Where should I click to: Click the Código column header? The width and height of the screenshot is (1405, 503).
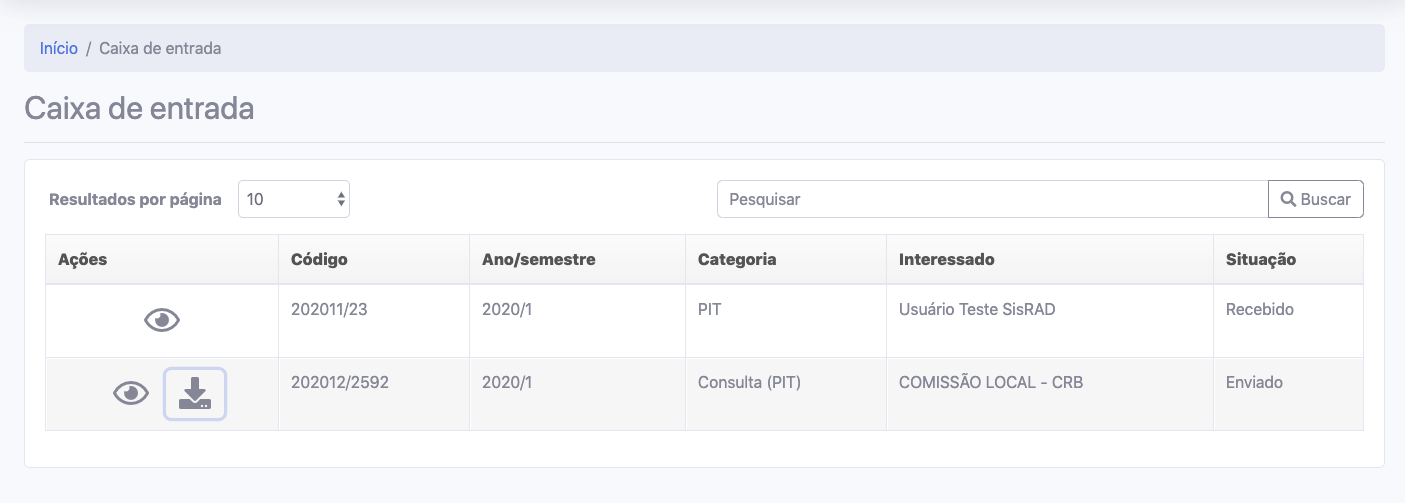[x=319, y=259]
